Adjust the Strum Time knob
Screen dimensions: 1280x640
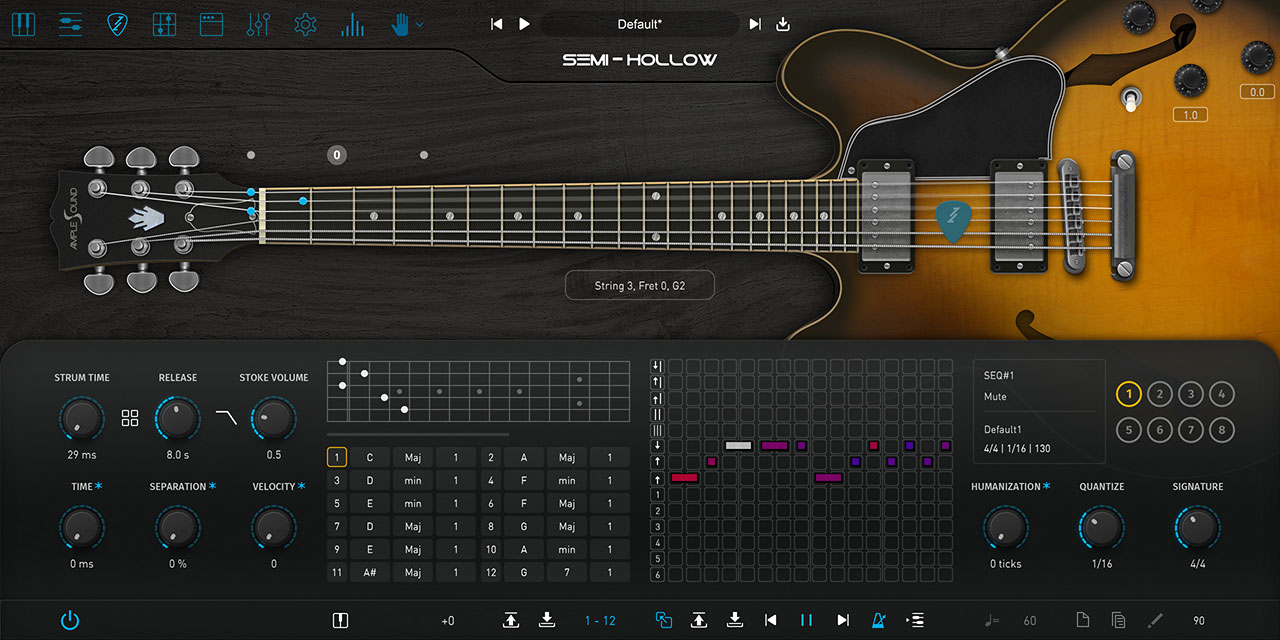pos(81,419)
